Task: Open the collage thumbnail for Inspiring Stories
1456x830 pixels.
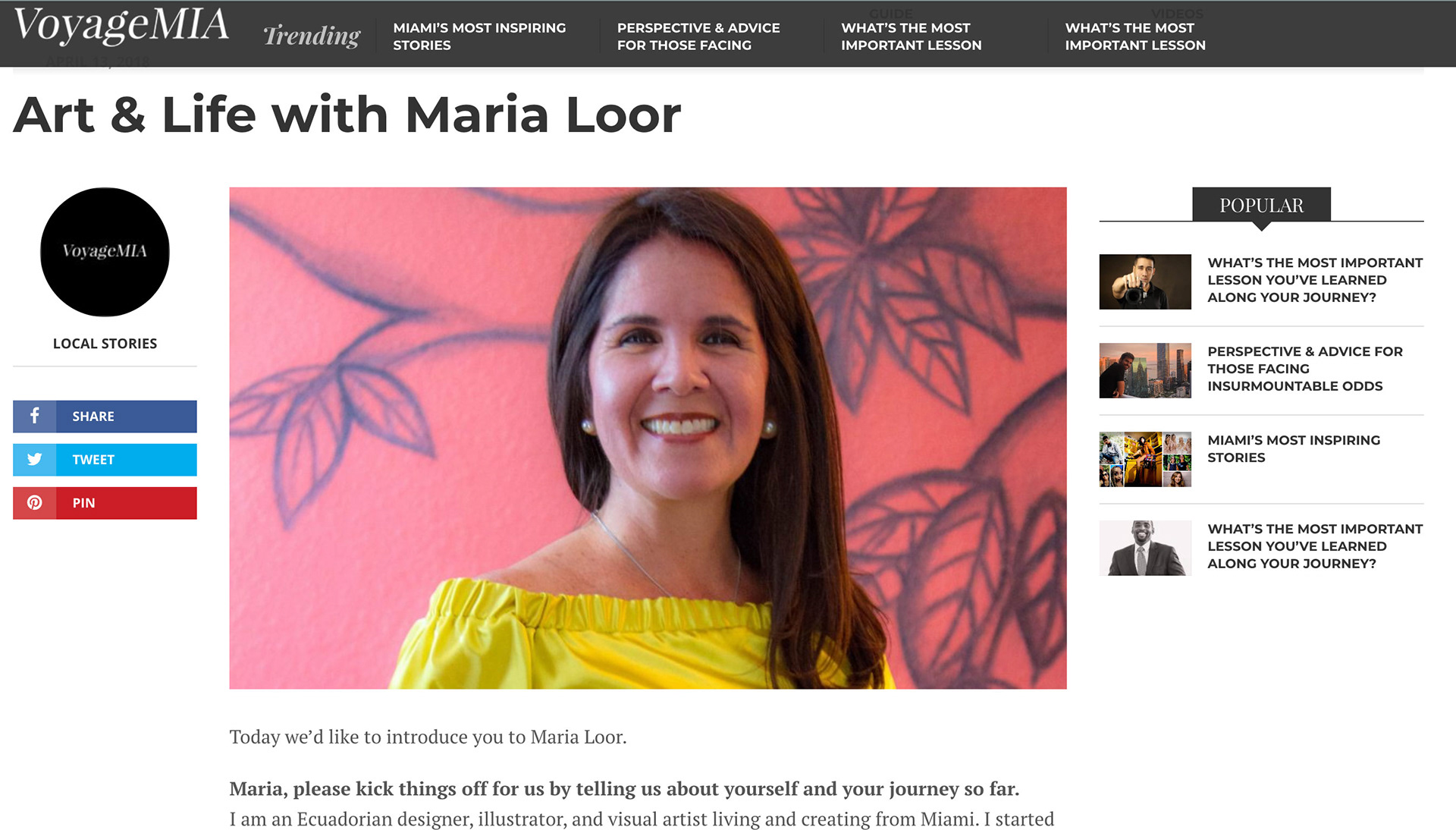Action: click(x=1145, y=459)
